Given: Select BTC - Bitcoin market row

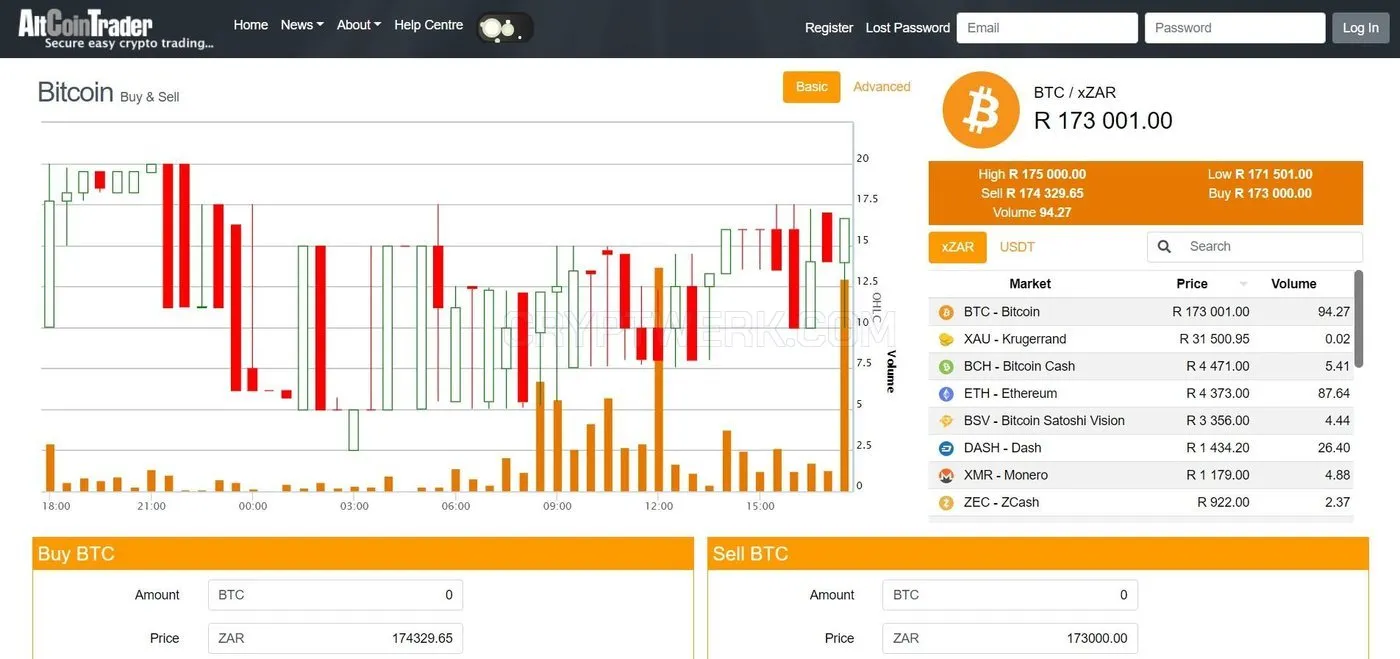Looking at the screenshot, I should coord(1140,312).
